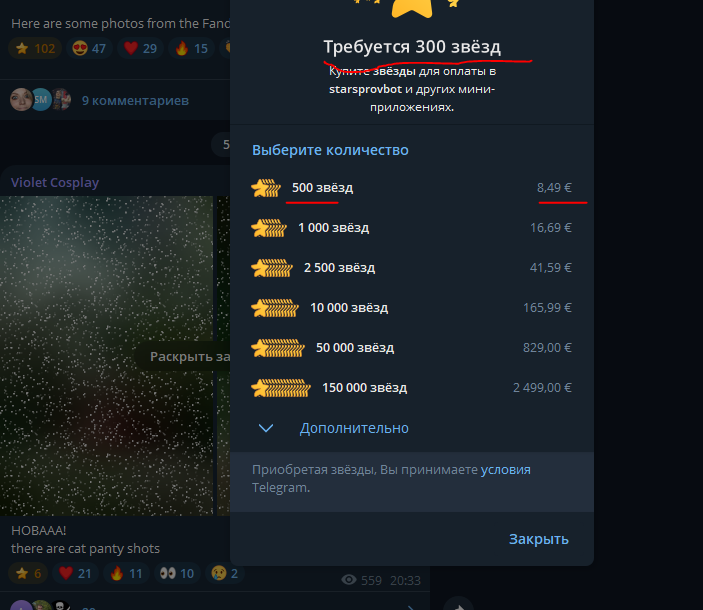Click the stars icon beside 10 000 звёзд
The width and height of the screenshot is (703, 610).
tap(275, 307)
